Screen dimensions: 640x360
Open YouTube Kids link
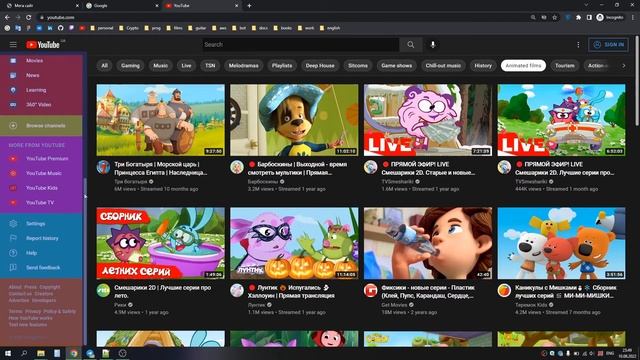[x=41, y=188]
